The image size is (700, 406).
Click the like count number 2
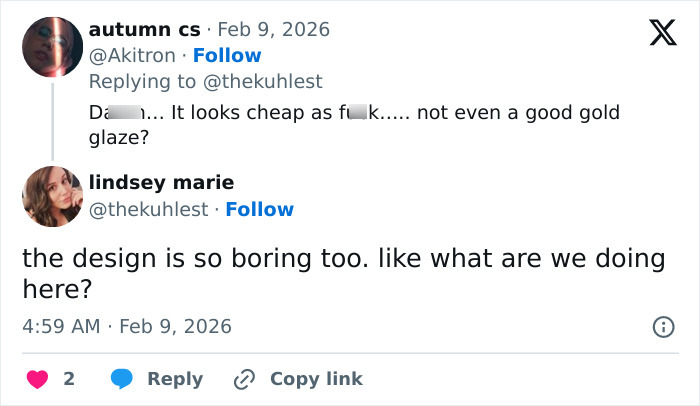click(x=69, y=379)
